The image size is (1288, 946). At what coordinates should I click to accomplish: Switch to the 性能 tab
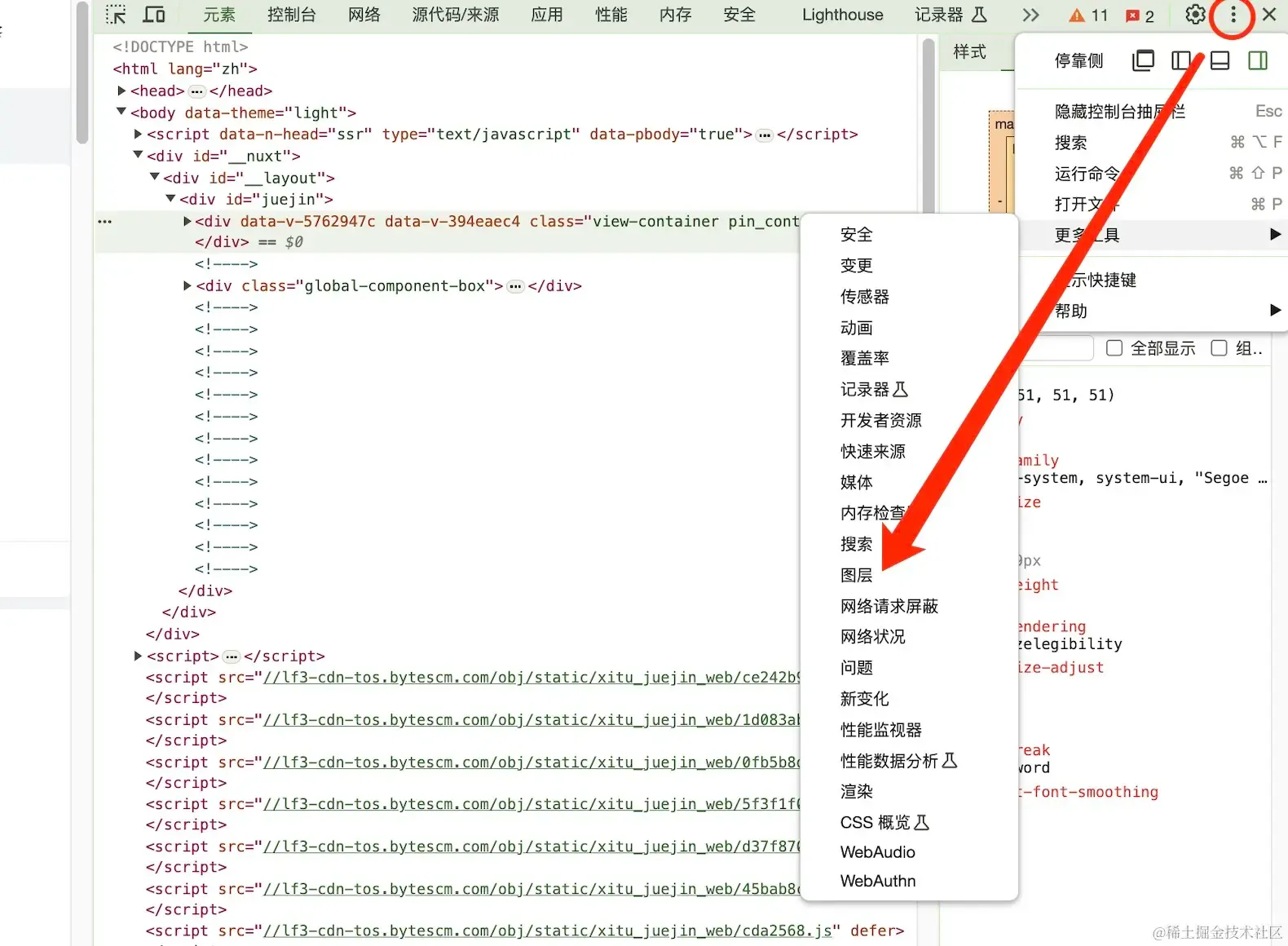tap(611, 15)
